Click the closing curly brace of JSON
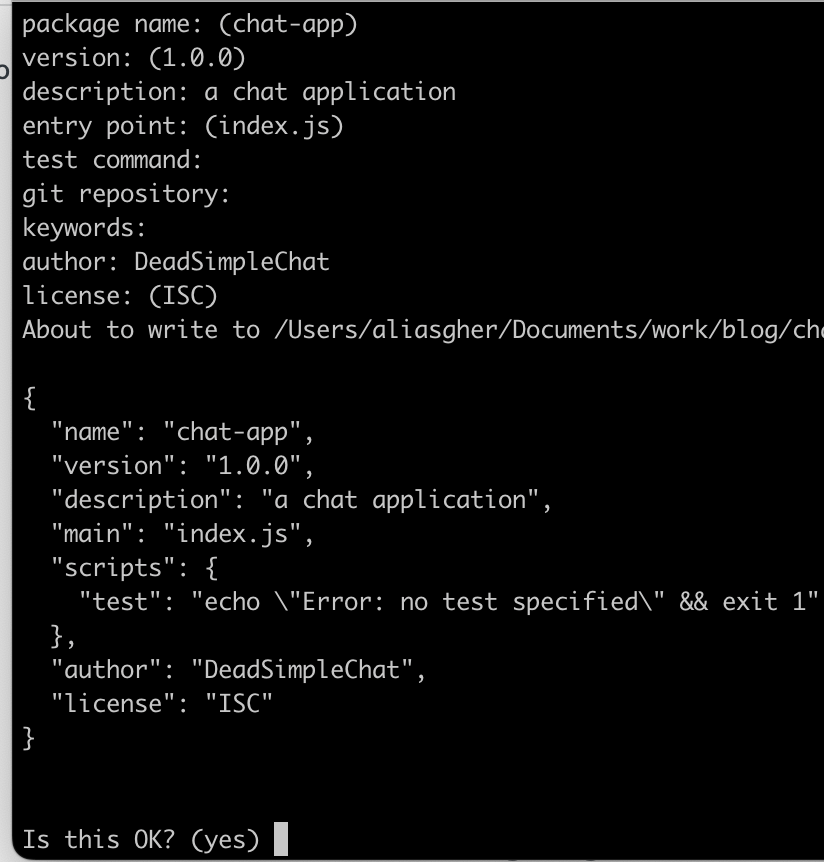 pyautogui.click(x=29, y=738)
